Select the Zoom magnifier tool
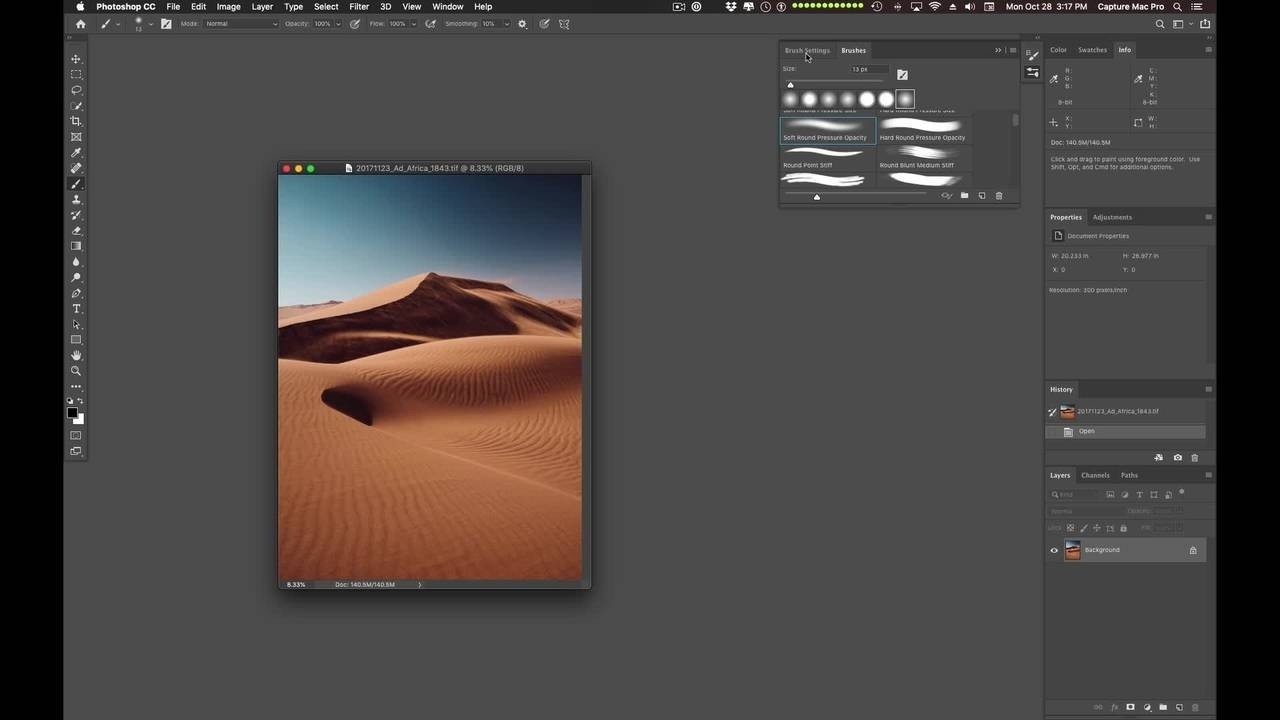The height and width of the screenshot is (720, 1280). (x=76, y=371)
